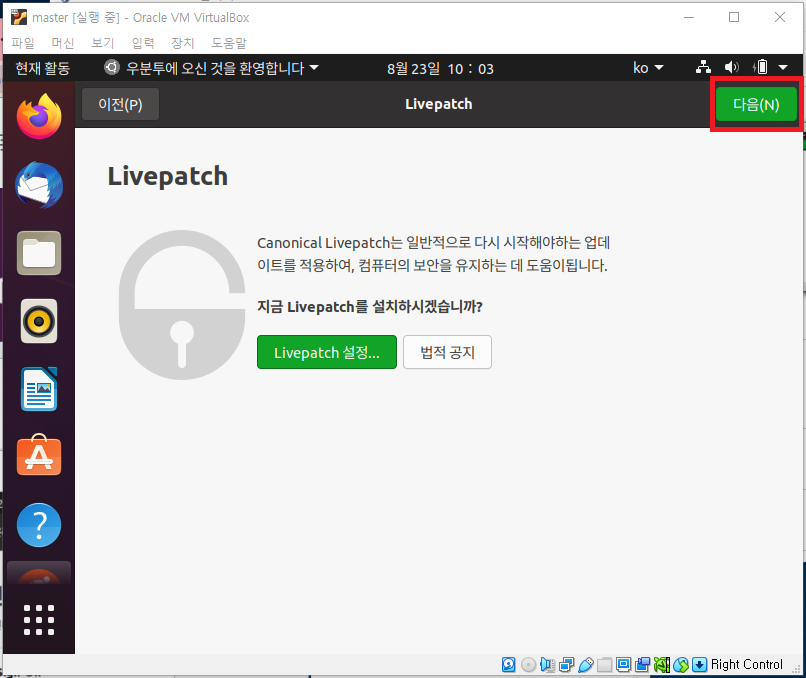The width and height of the screenshot is (806, 678).
Task: Open the 입력 menu in VirtualBox
Action: pyautogui.click(x=143, y=43)
